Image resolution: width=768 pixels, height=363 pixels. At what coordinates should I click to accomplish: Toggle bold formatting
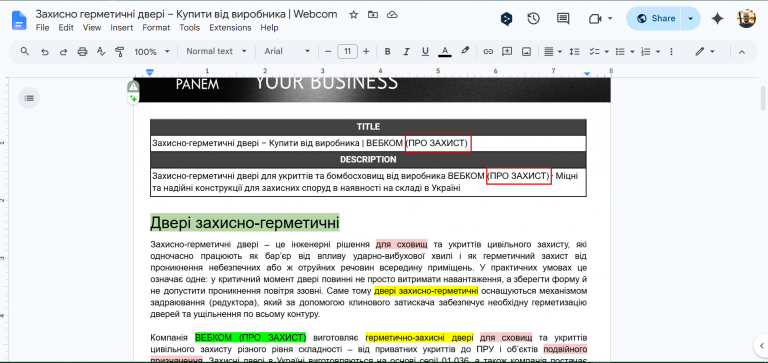pos(387,51)
